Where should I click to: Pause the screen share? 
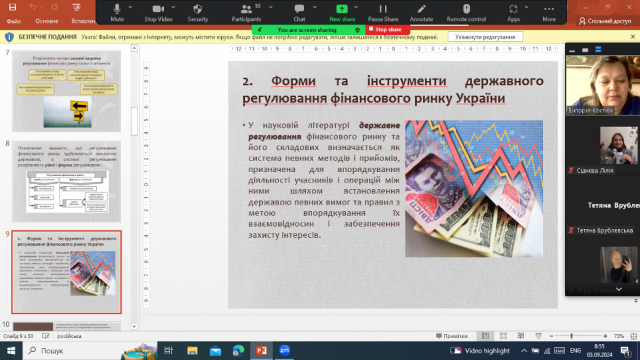pos(383,13)
